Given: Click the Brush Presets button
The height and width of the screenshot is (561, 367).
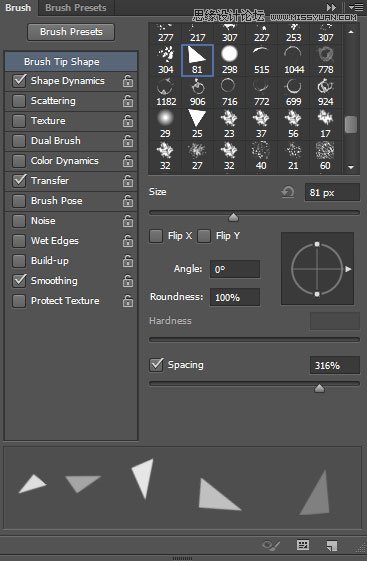Looking at the screenshot, I should (x=71, y=32).
